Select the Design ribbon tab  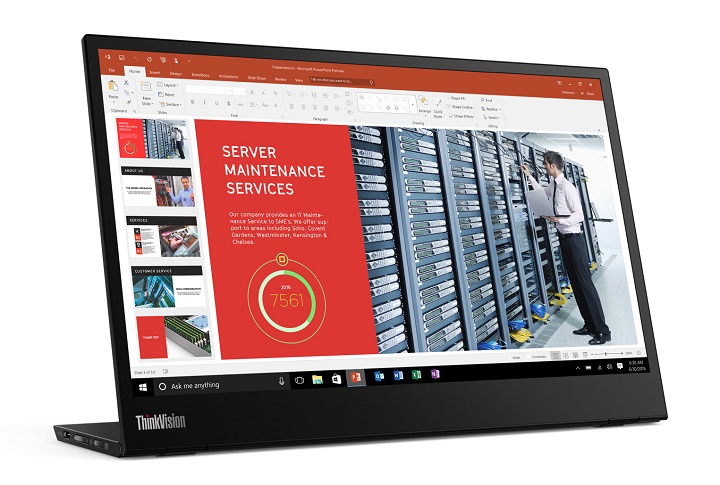coord(175,73)
